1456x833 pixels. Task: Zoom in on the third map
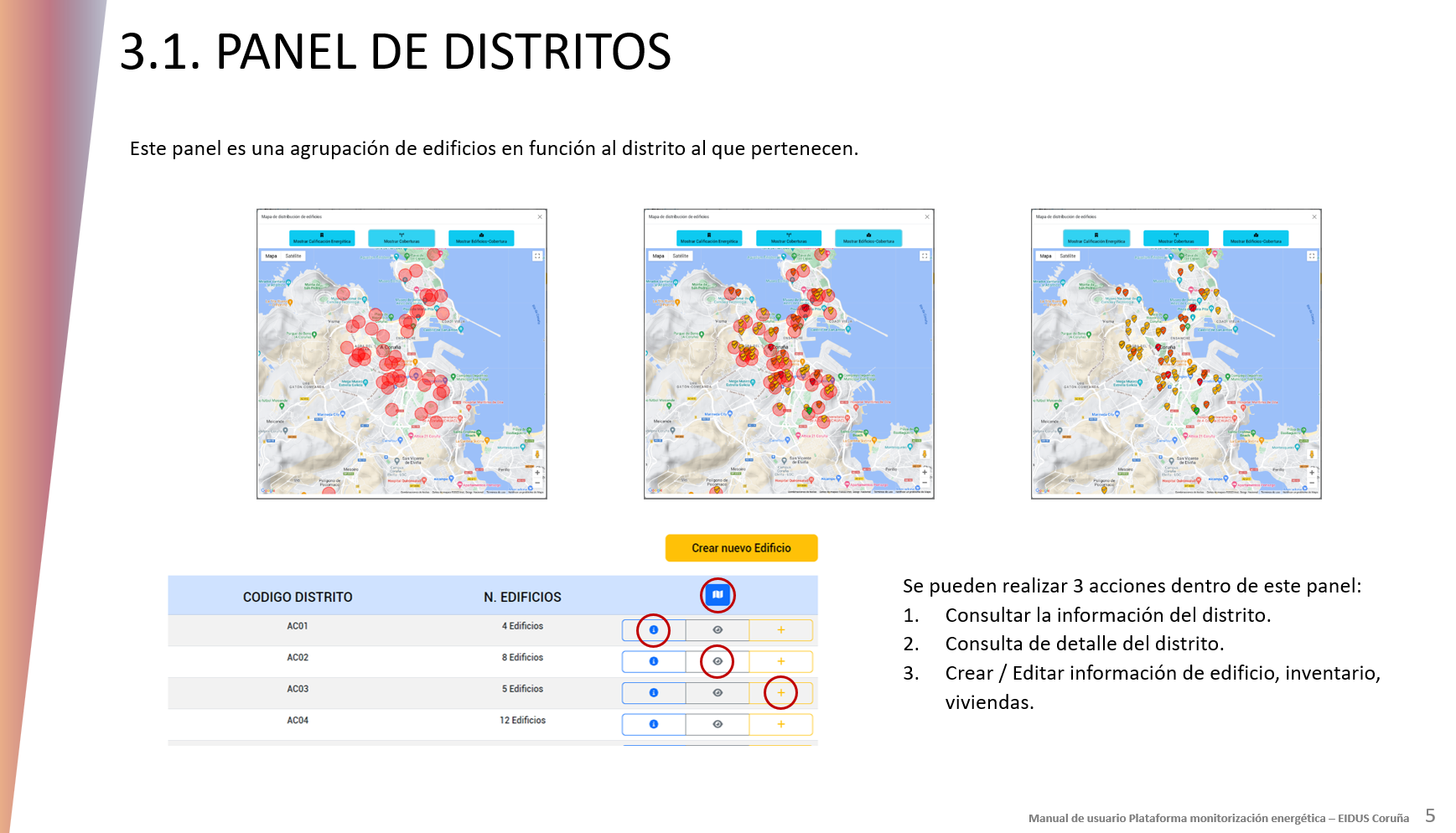pos(1312,473)
